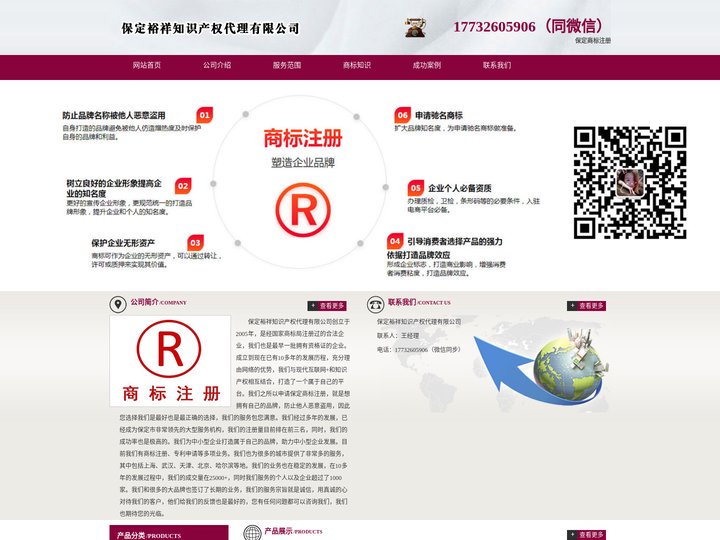720x540 pixels.
Task: Click the contact line 联系人：王经理
Action: click(x=398, y=336)
